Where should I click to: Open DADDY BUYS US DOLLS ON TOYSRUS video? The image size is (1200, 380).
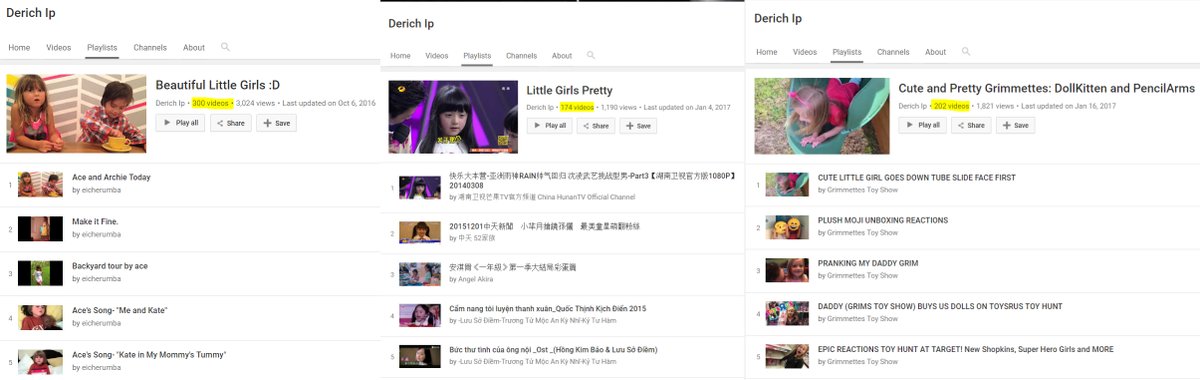940,306
